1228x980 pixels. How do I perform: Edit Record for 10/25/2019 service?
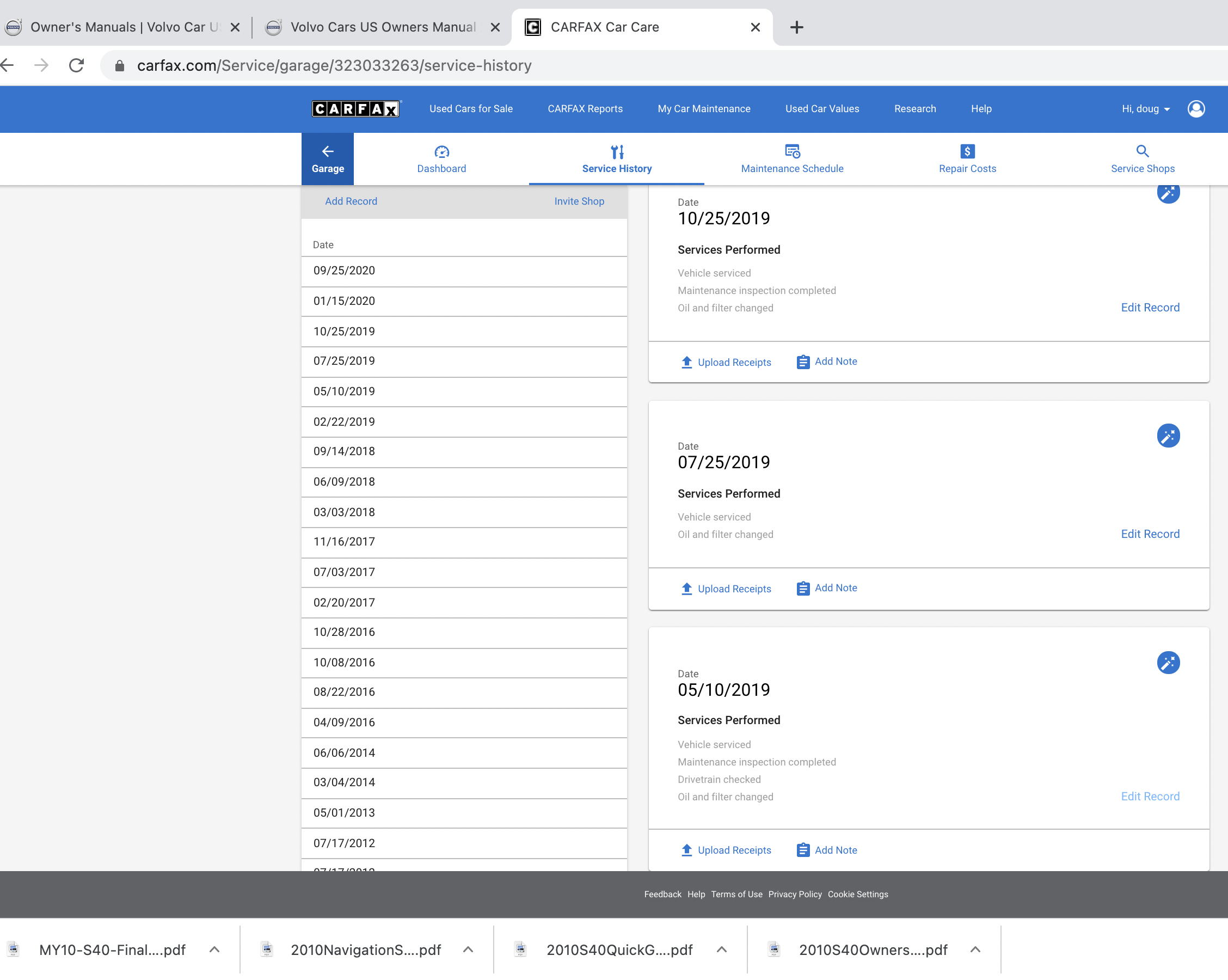1150,308
